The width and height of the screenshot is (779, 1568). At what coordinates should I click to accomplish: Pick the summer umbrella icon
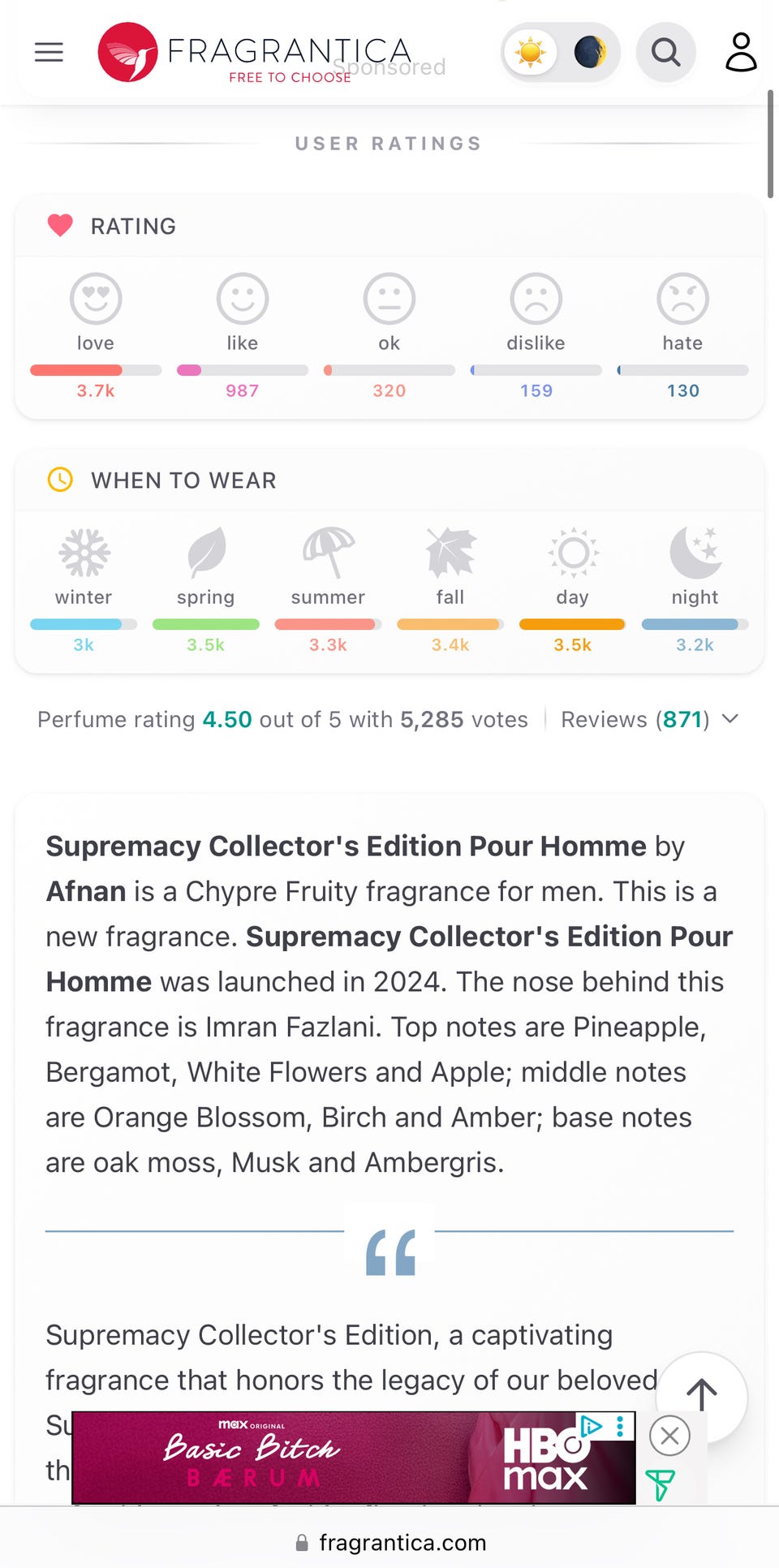[328, 553]
